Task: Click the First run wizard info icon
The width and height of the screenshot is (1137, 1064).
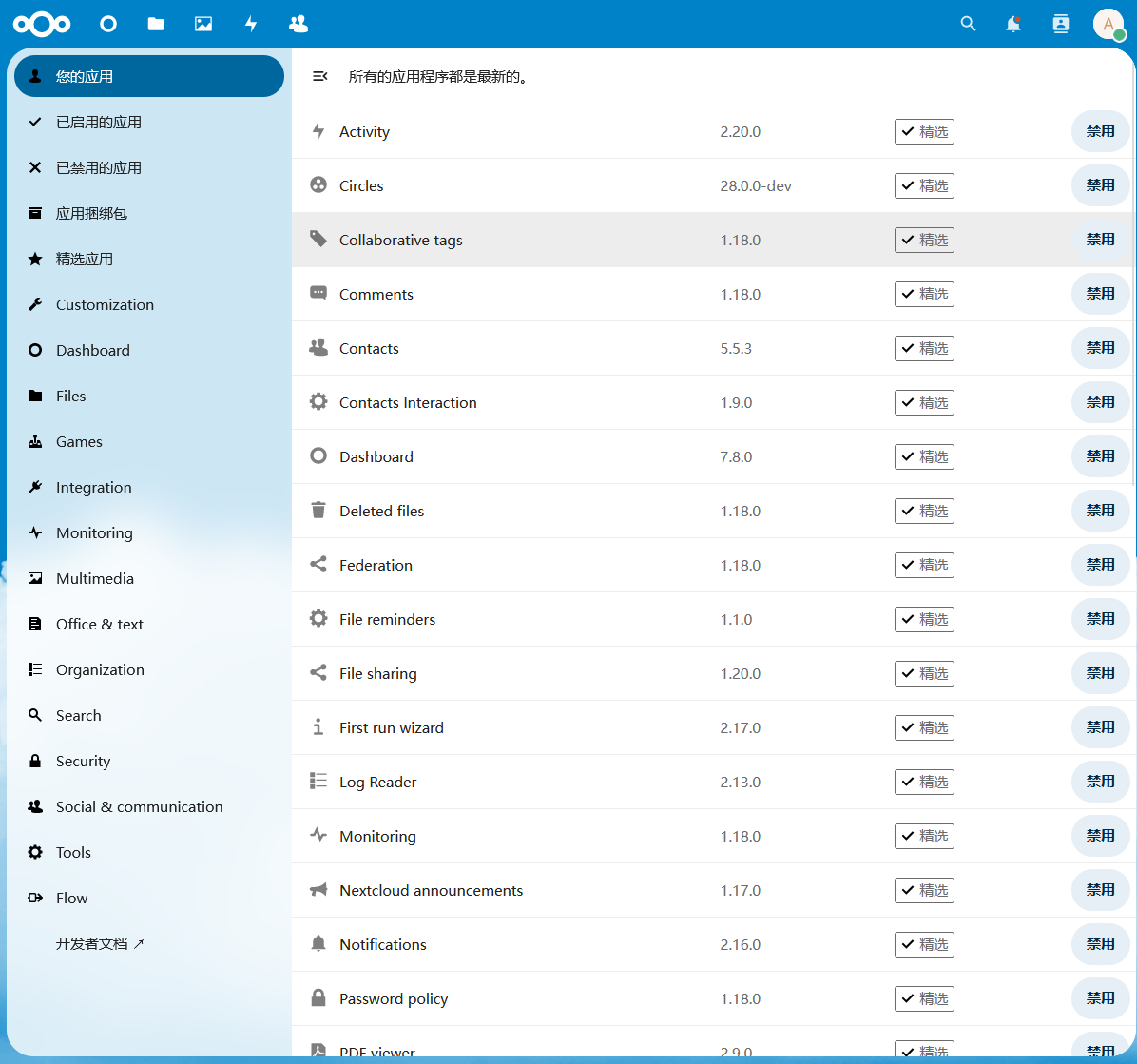Action: [318, 726]
